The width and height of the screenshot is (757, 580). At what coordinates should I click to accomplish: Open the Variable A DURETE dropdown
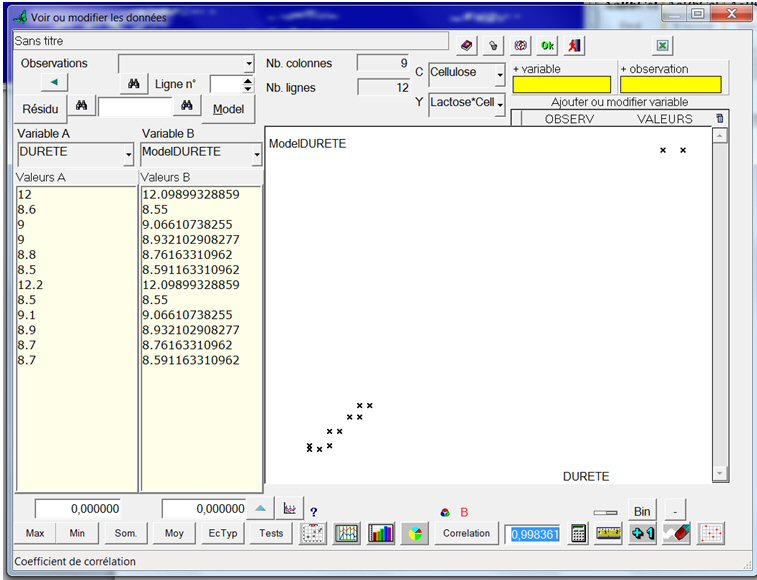pyautogui.click(x=128, y=156)
